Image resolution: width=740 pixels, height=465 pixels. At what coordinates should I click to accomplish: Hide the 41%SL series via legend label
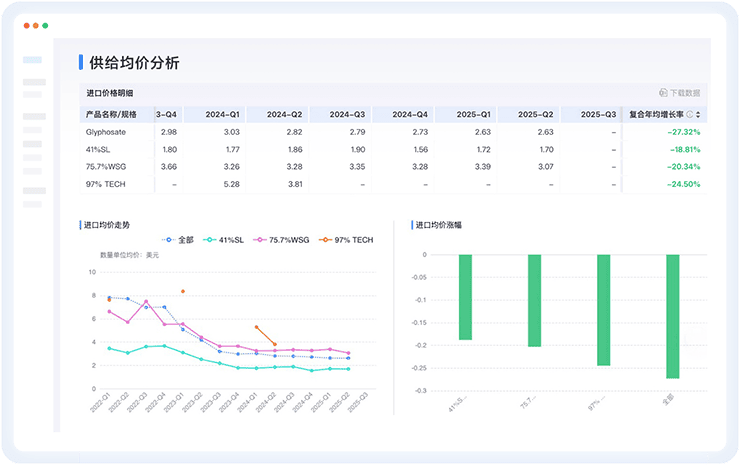point(233,240)
